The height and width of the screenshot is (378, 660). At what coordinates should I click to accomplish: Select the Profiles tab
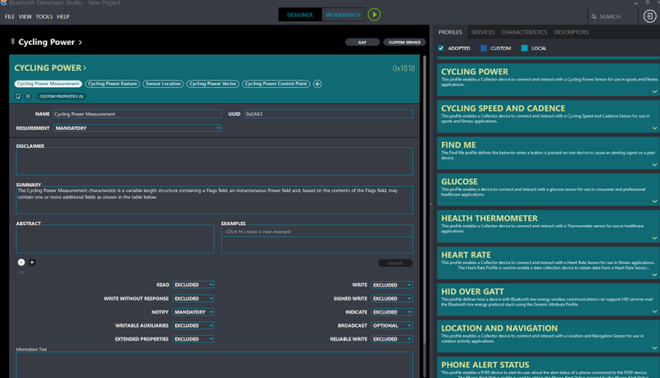450,32
